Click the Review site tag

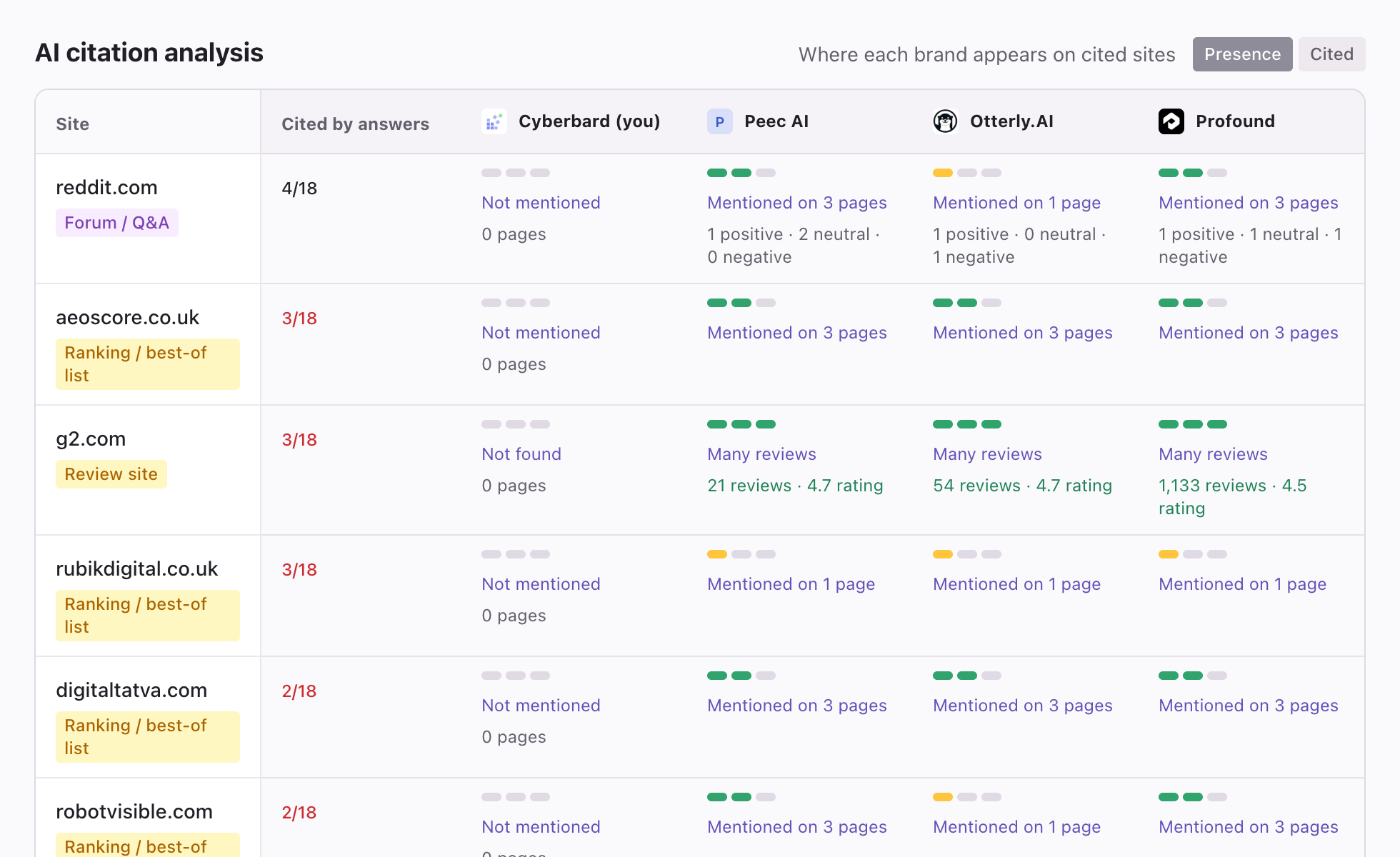click(111, 474)
